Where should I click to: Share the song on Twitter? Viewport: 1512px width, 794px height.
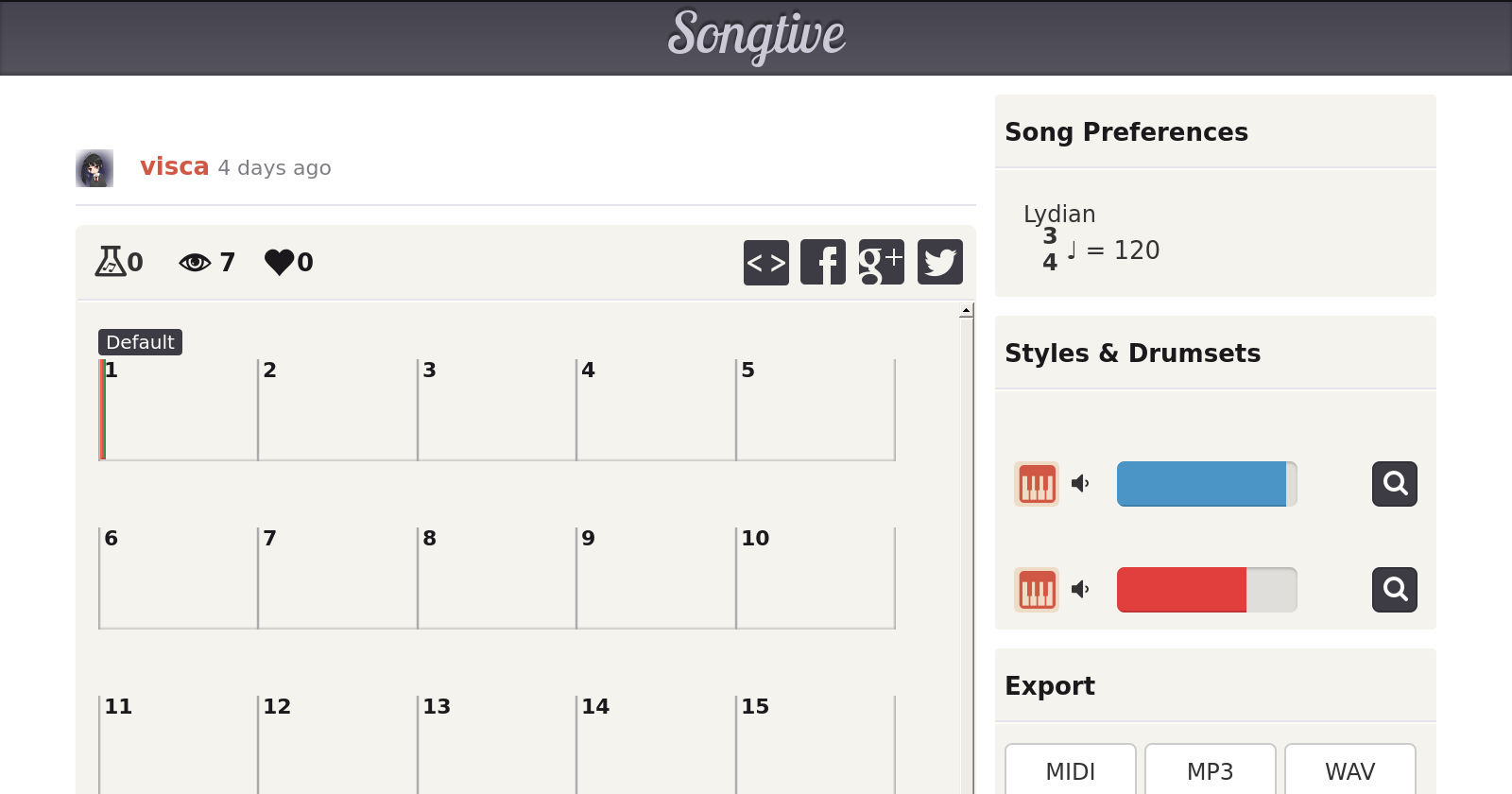click(x=940, y=262)
